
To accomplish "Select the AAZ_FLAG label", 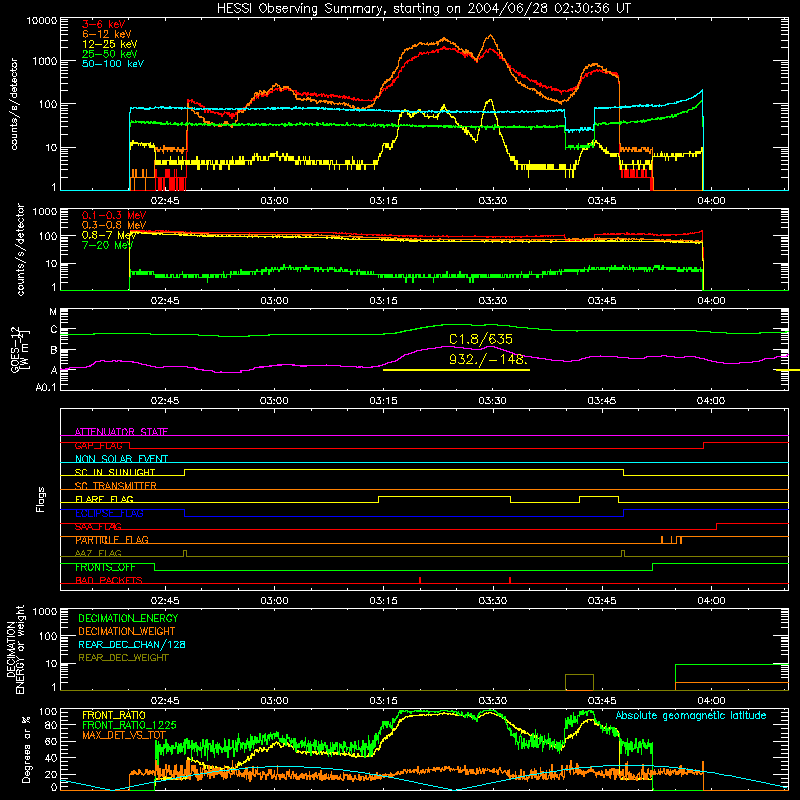I will click(98, 553).
